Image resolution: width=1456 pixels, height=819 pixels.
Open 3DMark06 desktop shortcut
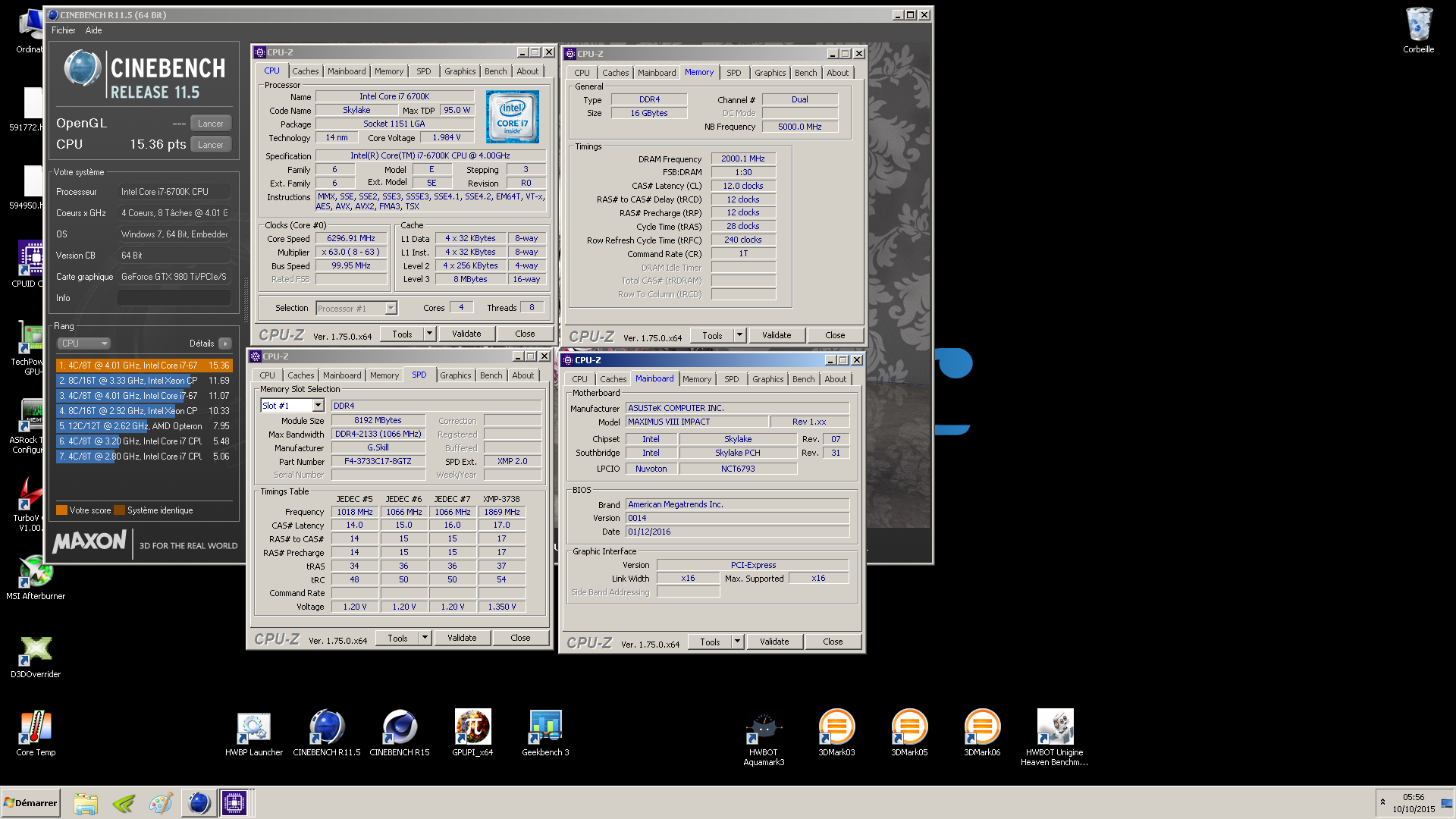pos(982,733)
